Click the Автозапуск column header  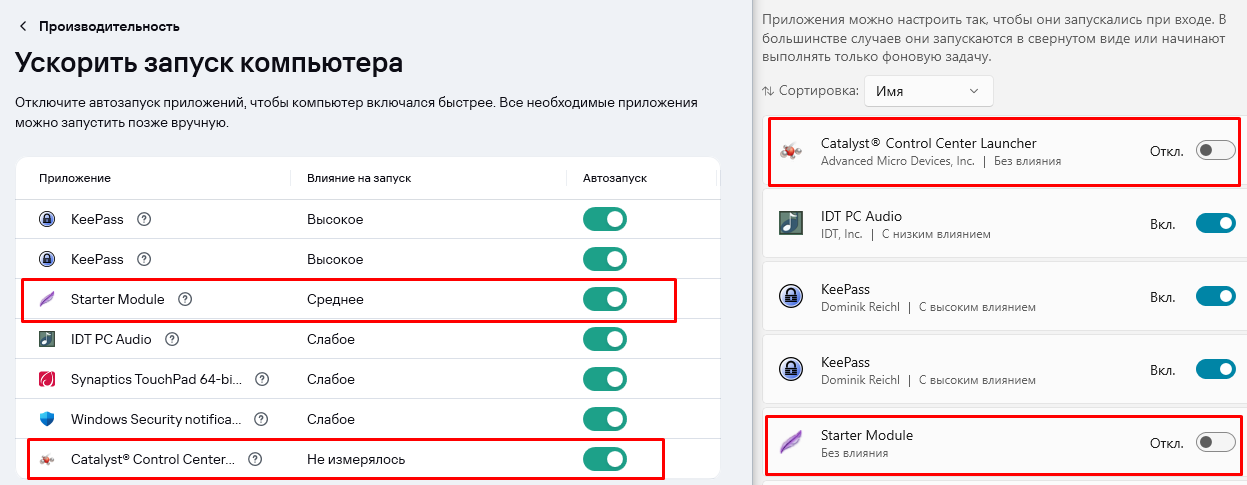pos(615,177)
